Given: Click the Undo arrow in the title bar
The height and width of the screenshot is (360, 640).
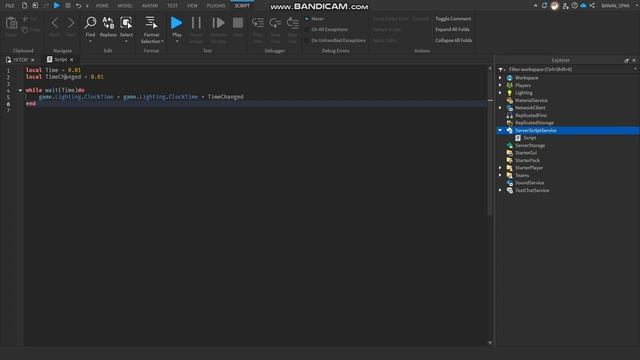Looking at the screenshot, I should coord(78,6).
